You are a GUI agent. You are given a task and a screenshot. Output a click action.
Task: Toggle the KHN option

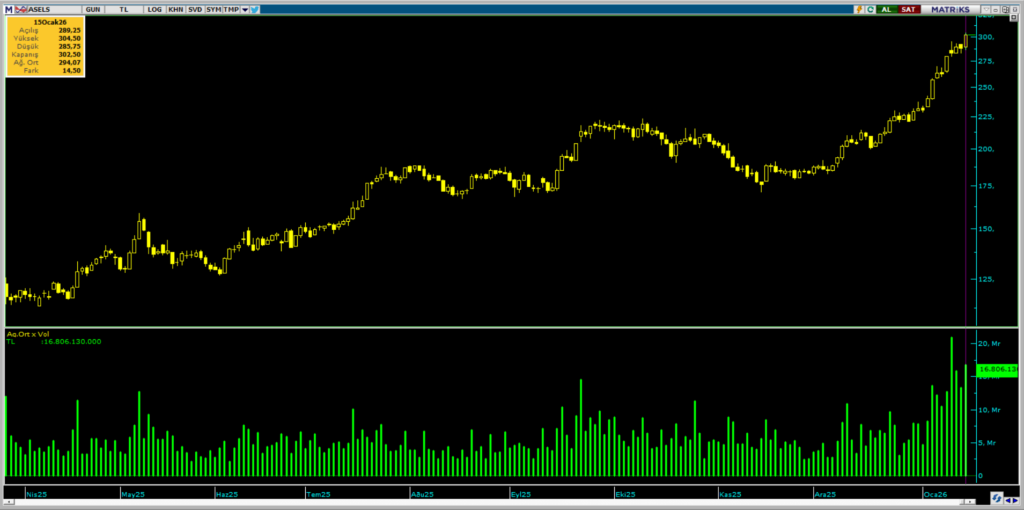click(x=176, y=10)
